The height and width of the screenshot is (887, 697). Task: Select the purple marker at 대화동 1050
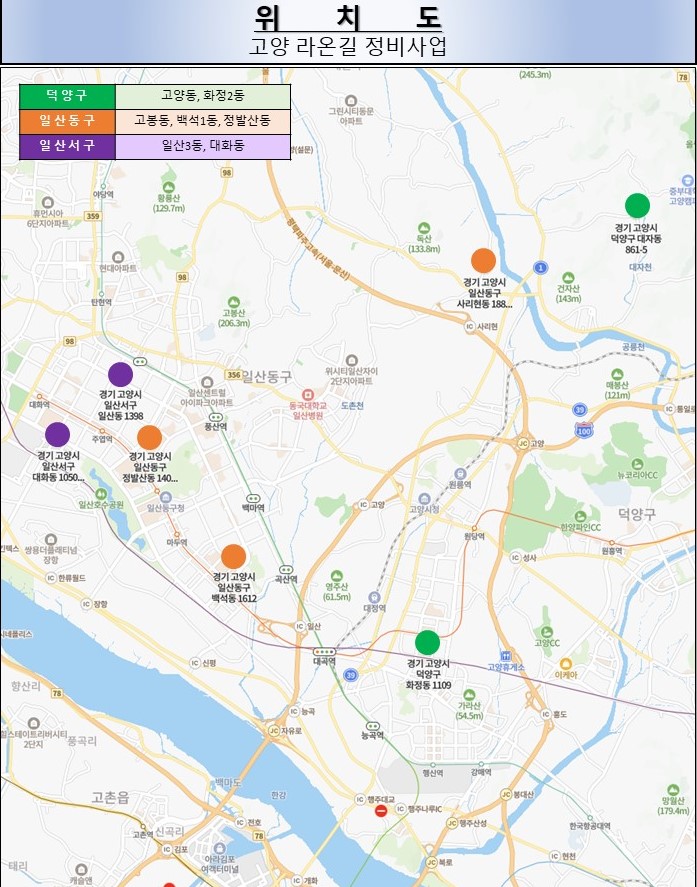[x=57, y=435]
